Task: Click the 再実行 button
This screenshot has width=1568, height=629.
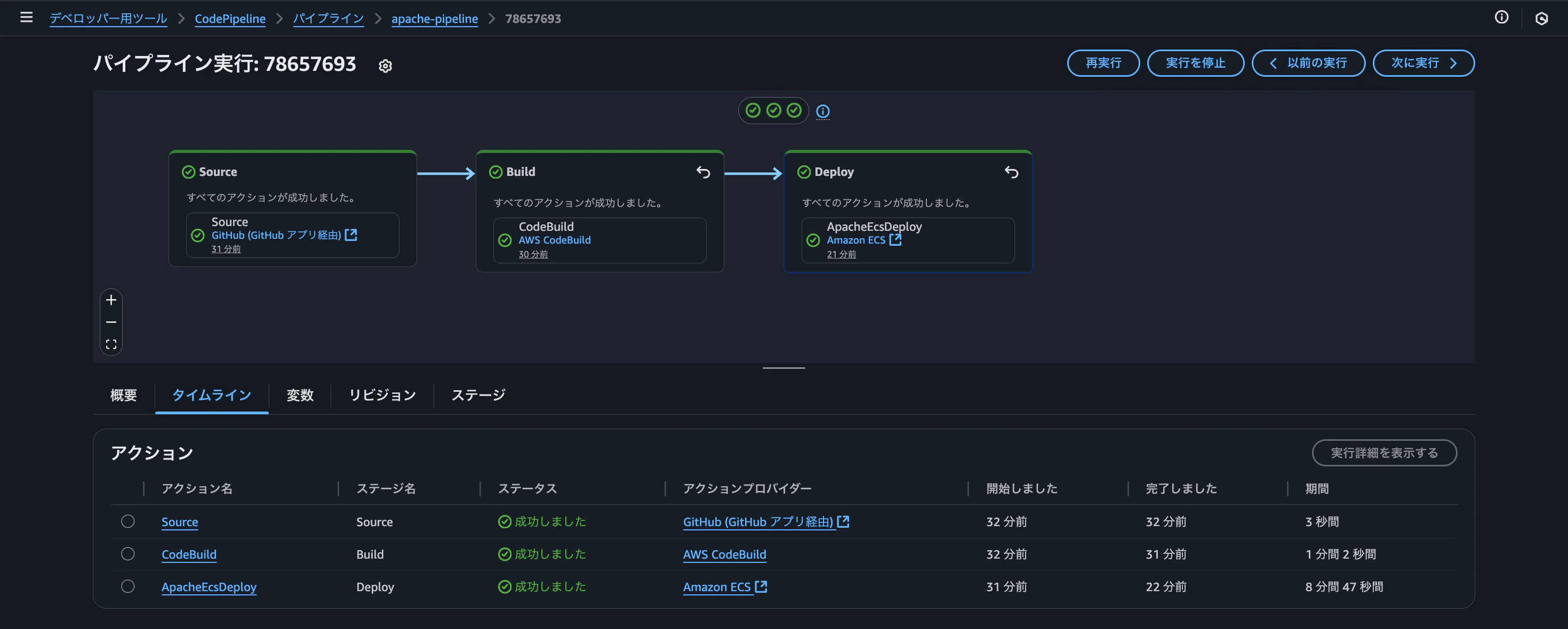Action: tap(1103, 63)
